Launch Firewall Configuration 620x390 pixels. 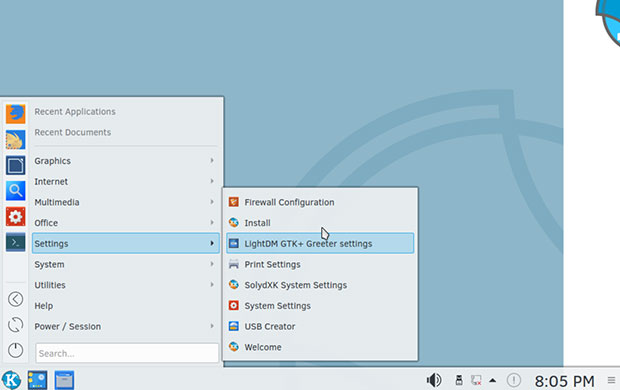click(320, 202)
